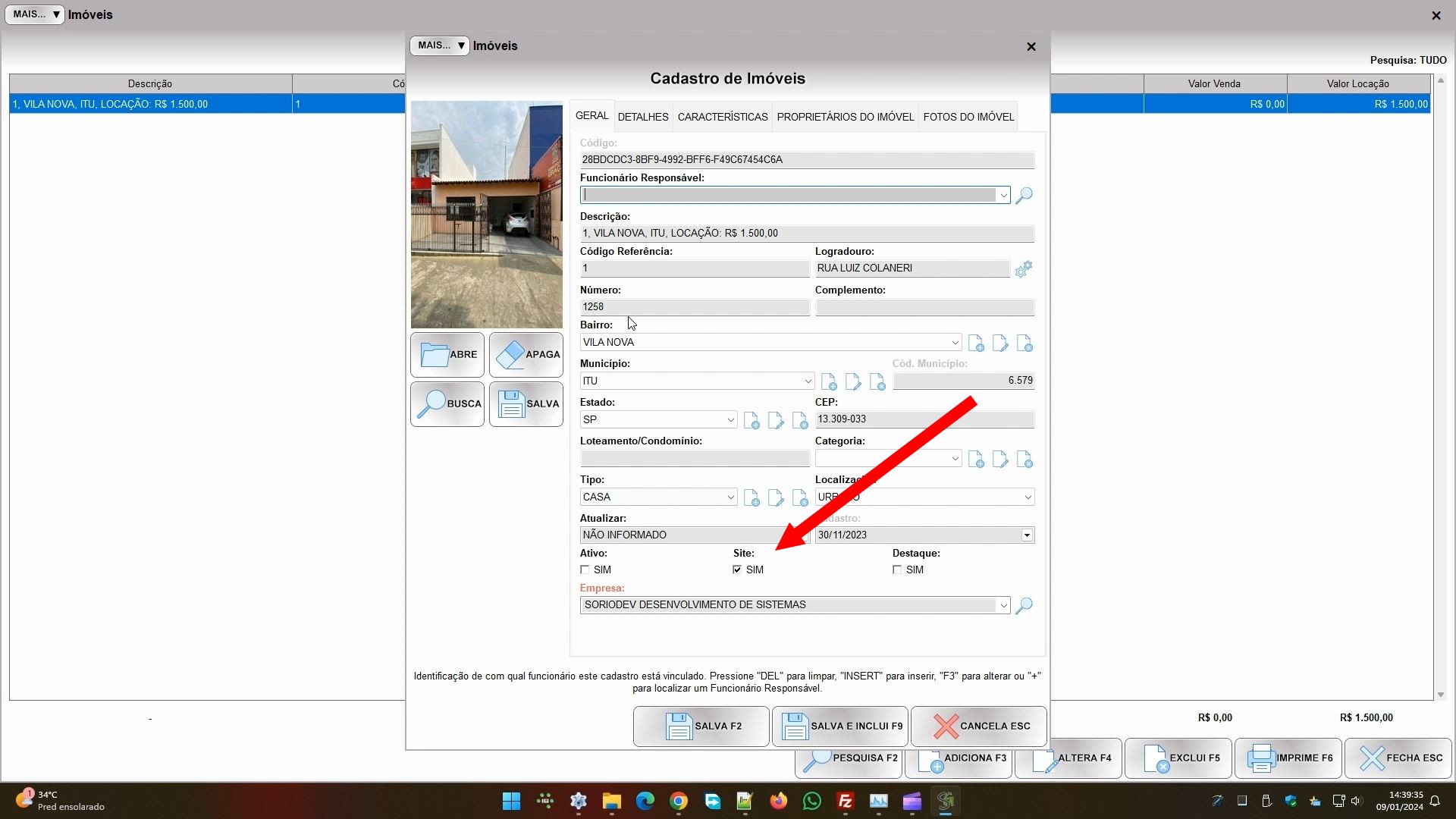Image resolution: width=1456 pixels, height=819 pixels.
Task: Click the edit icon beside Tipo field
Action: [x=775, y=498]
